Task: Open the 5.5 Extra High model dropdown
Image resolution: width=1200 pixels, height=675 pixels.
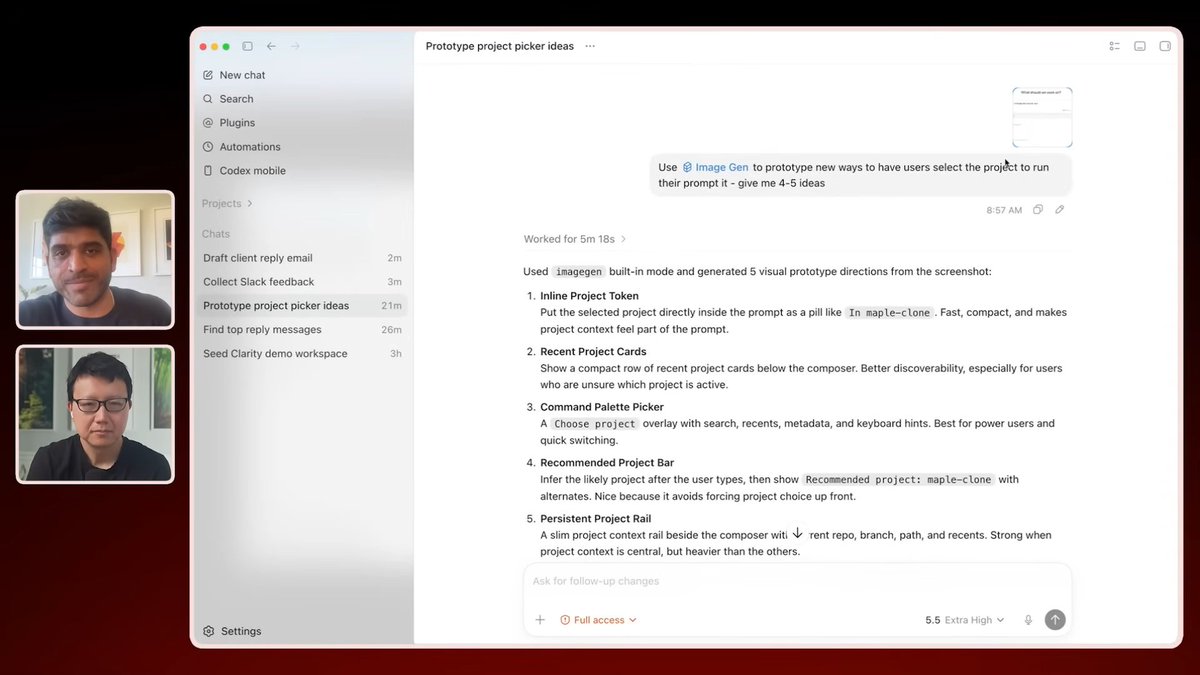Action: point(964,620)
